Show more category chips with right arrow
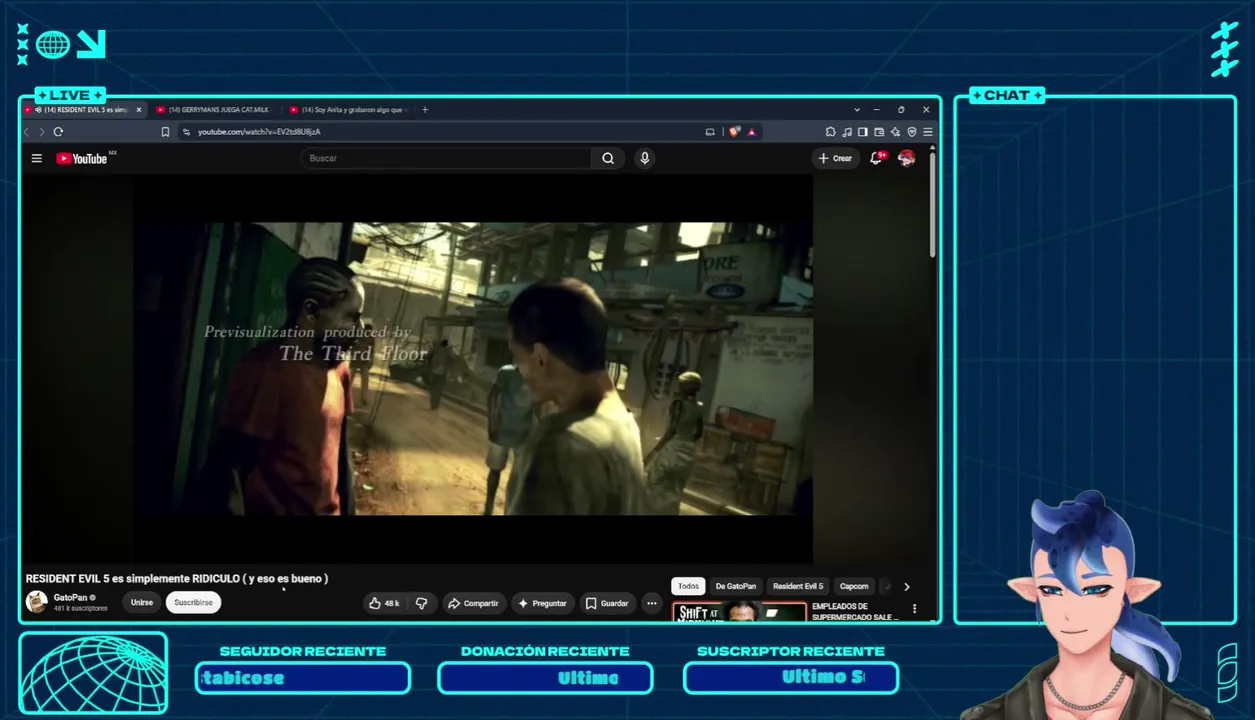 pos(907,587)
